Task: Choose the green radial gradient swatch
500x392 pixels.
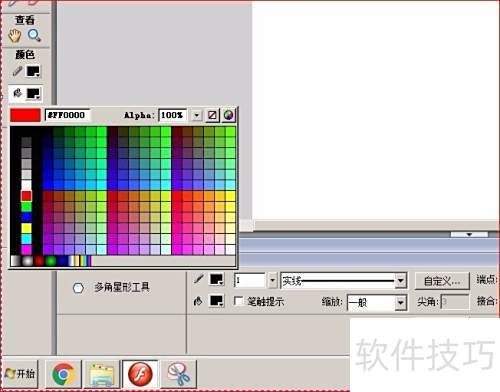Action: pyautogui.click(x=51, y=261)
